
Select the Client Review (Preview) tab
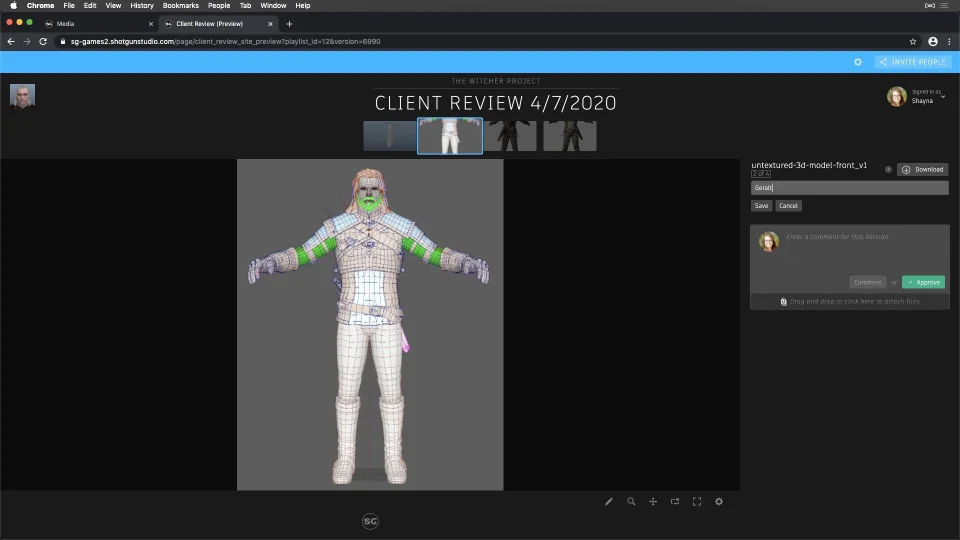pos(217,24)
